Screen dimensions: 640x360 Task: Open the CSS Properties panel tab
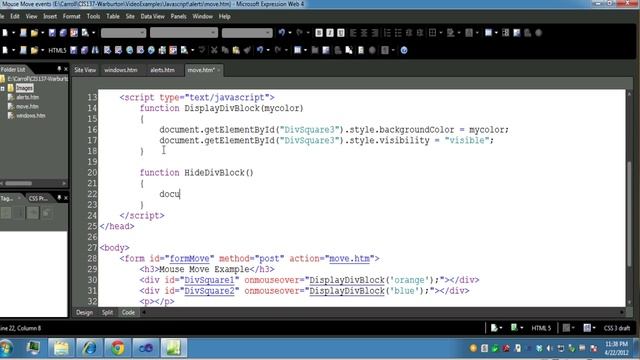(38, 198)
